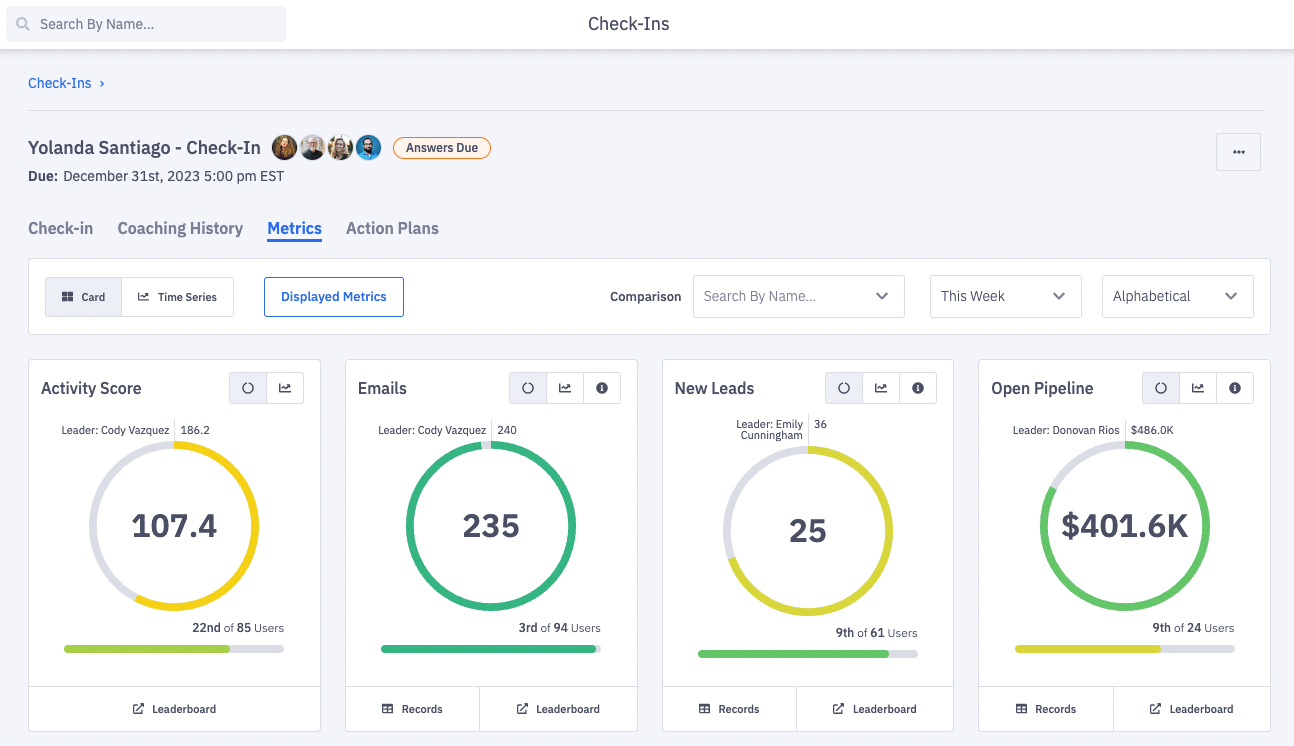The width and height of the screenshot is (1294, 746).
Task: Switch Emails card to trend chart view
Action: tap(565, 388)
